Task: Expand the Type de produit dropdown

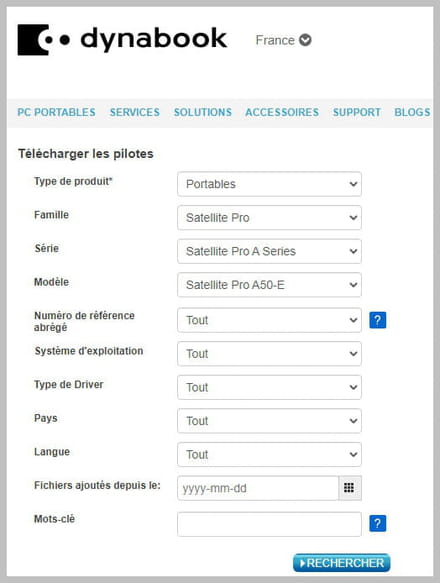Action: point(269,184)
